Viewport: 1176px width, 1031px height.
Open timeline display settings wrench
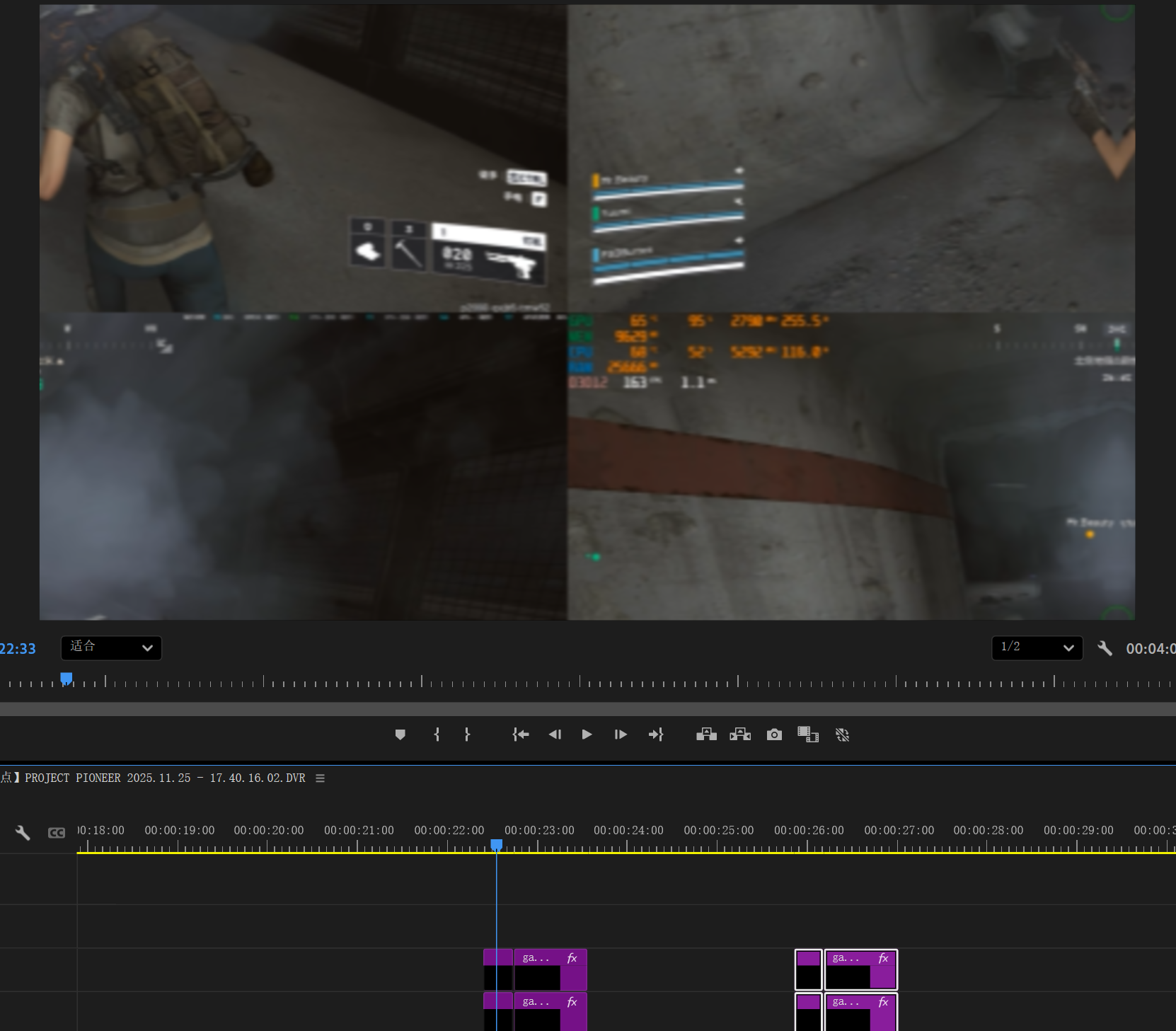23,833
